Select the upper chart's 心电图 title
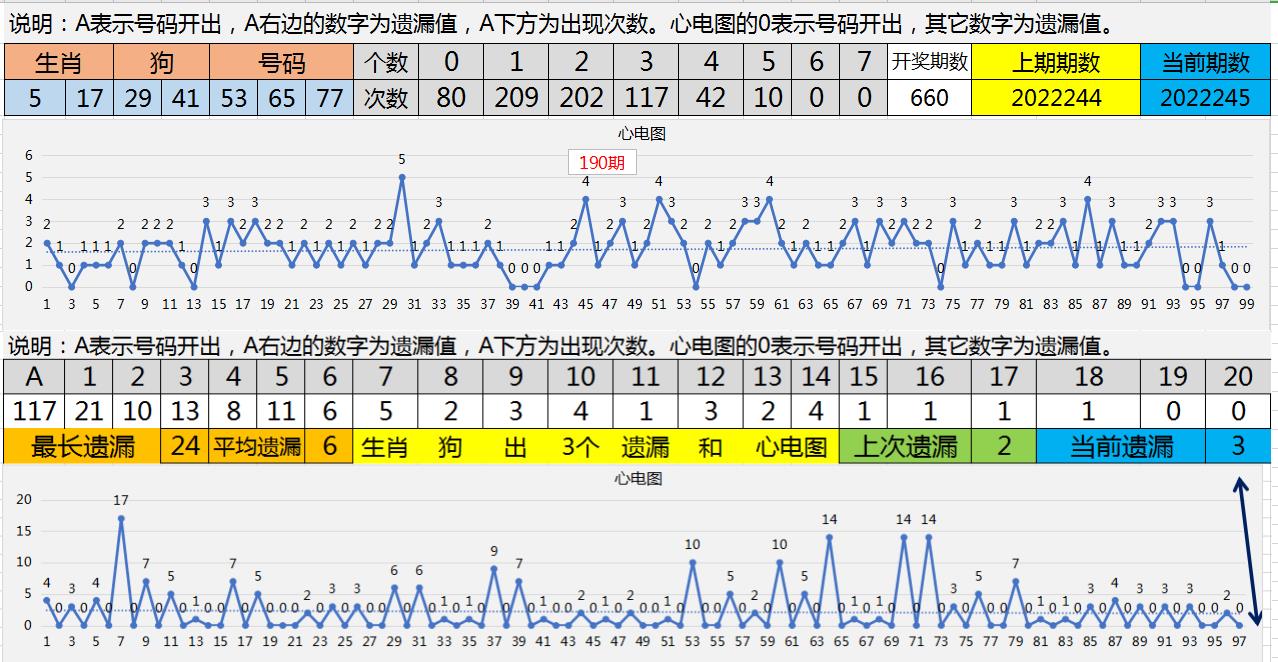The image size is (1278, 662). [x=641, y=134]
